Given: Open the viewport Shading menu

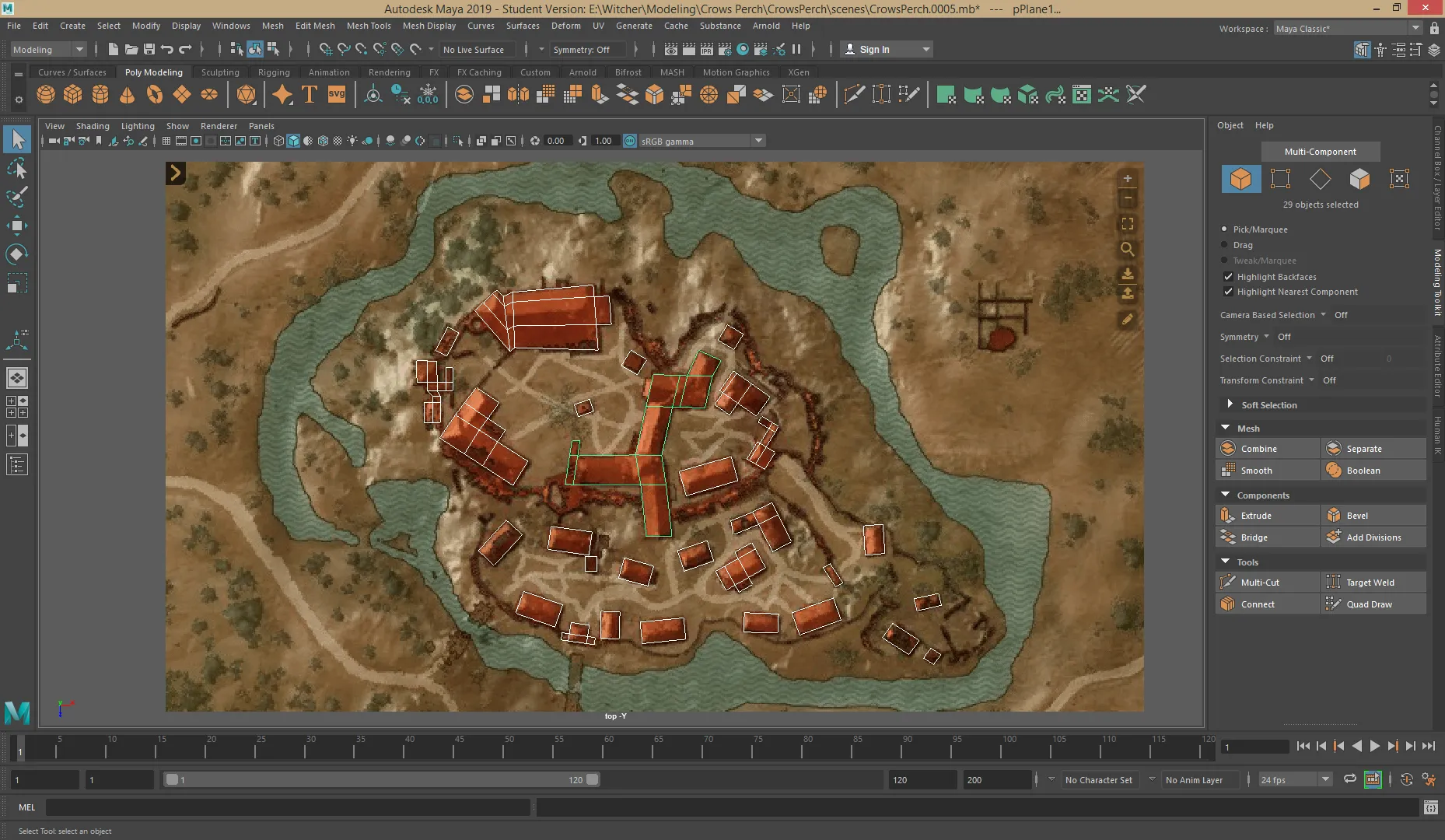Looking at the screenshot, I should pyautogui.click(x=93, y=126).
